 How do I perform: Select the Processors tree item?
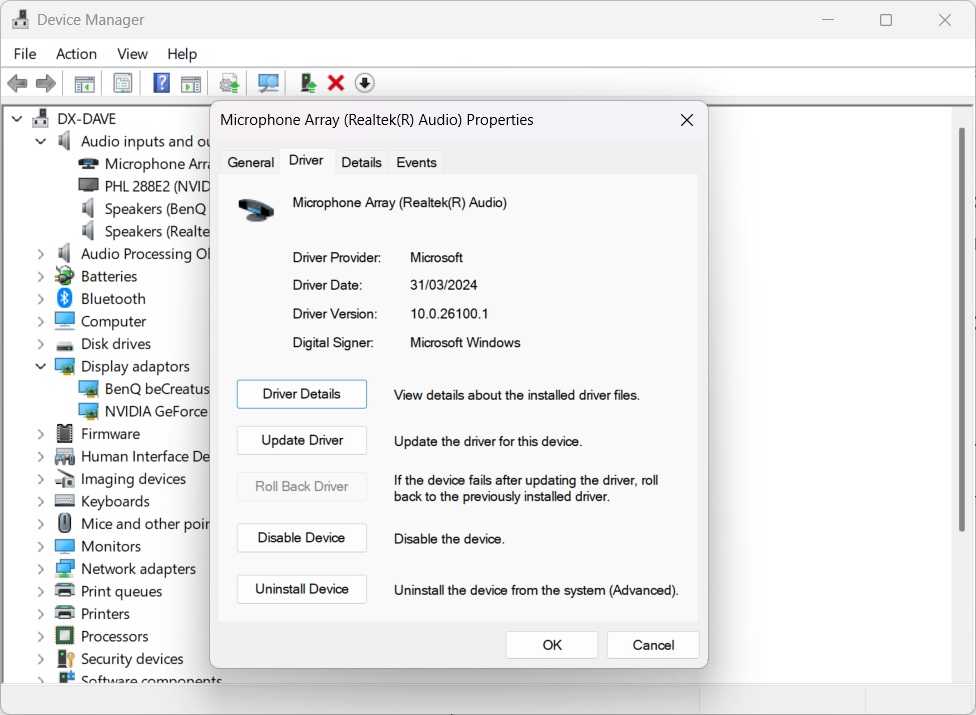coord(114,636)
